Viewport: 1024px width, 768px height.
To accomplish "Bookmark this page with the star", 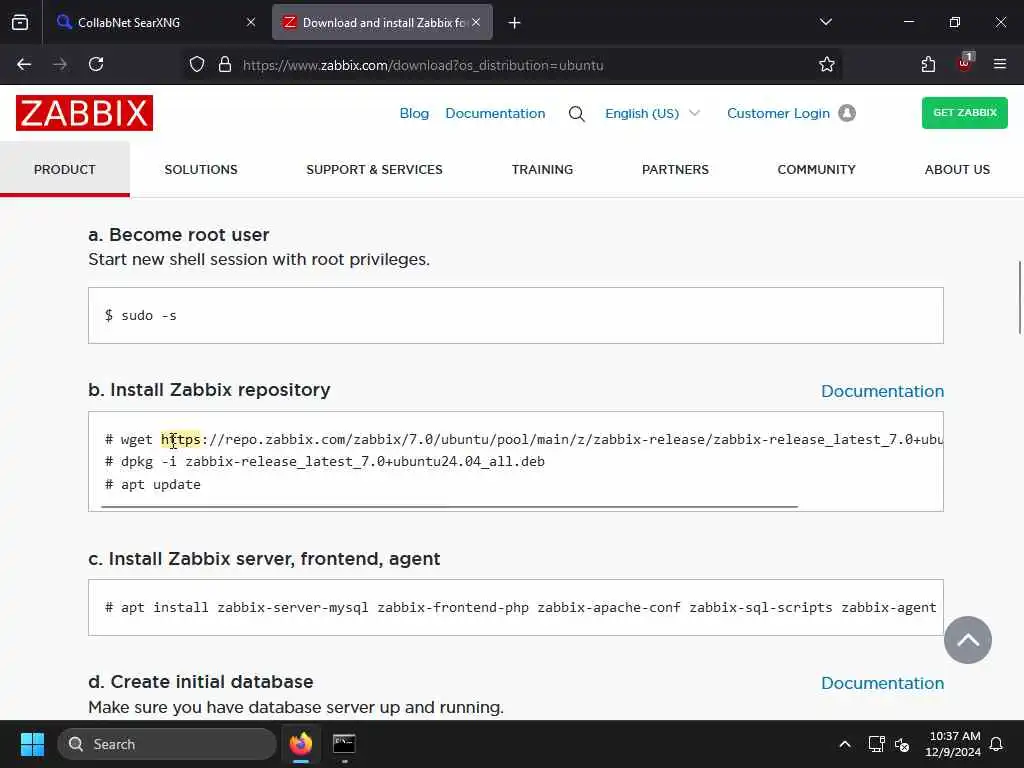I will pyautogui.click(x=827, y=64).
